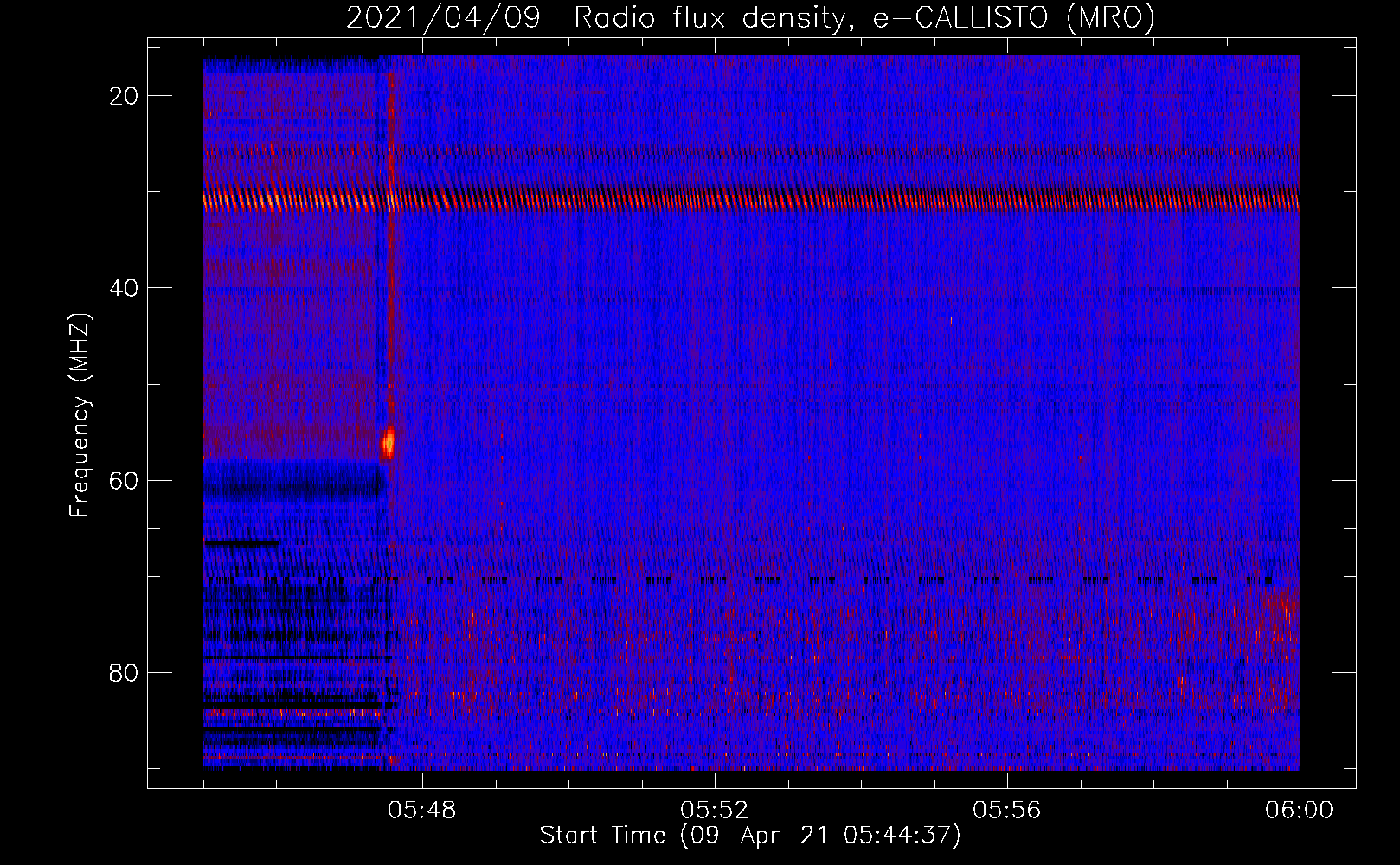
Task: Click the plot title '2021/04/09 Radio flux density, e-CALLISTO (MRO)'
Action: (x=750, y=18)
